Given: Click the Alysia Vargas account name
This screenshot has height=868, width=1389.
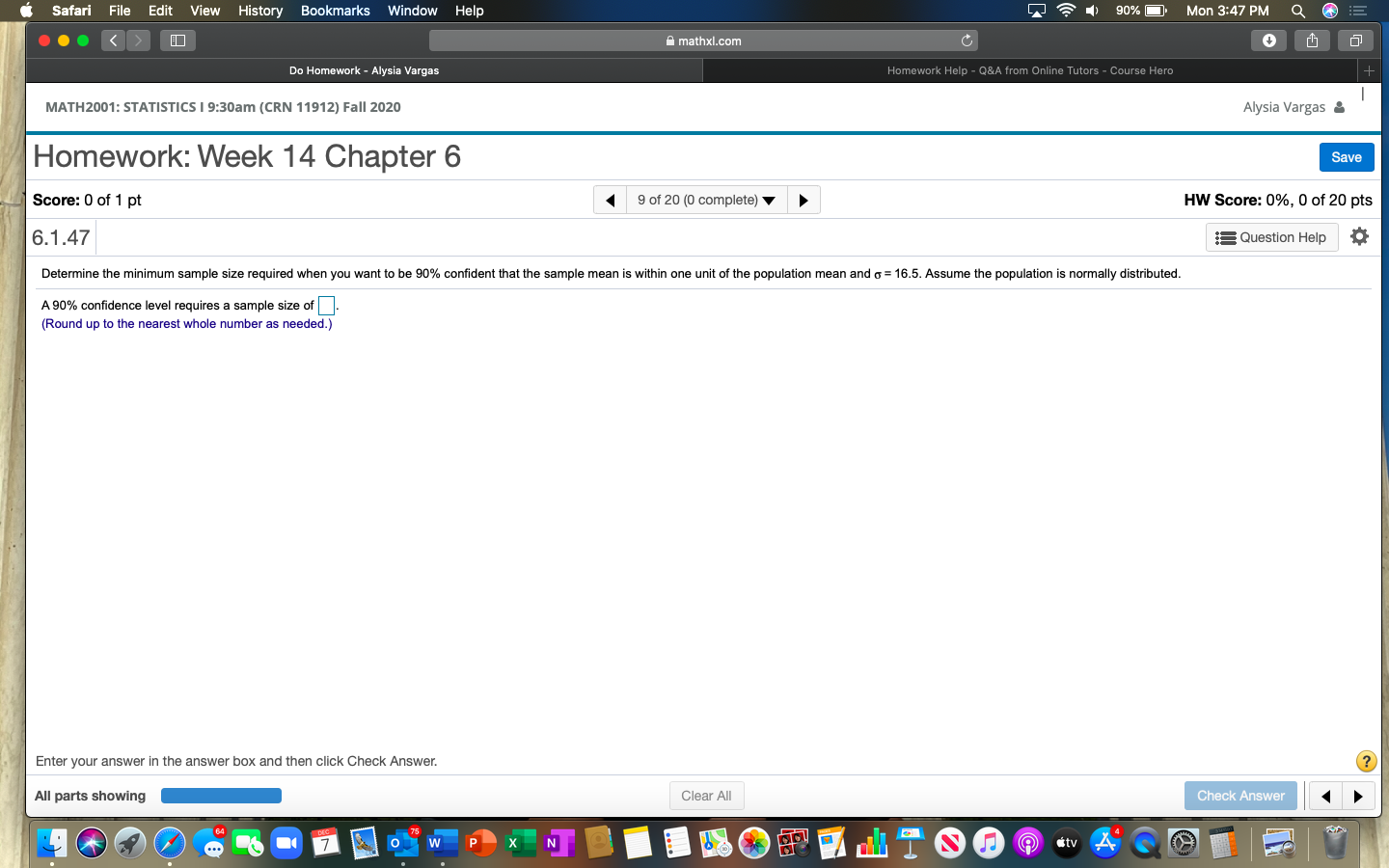Looking at the screenshot, I should 1284,107.
